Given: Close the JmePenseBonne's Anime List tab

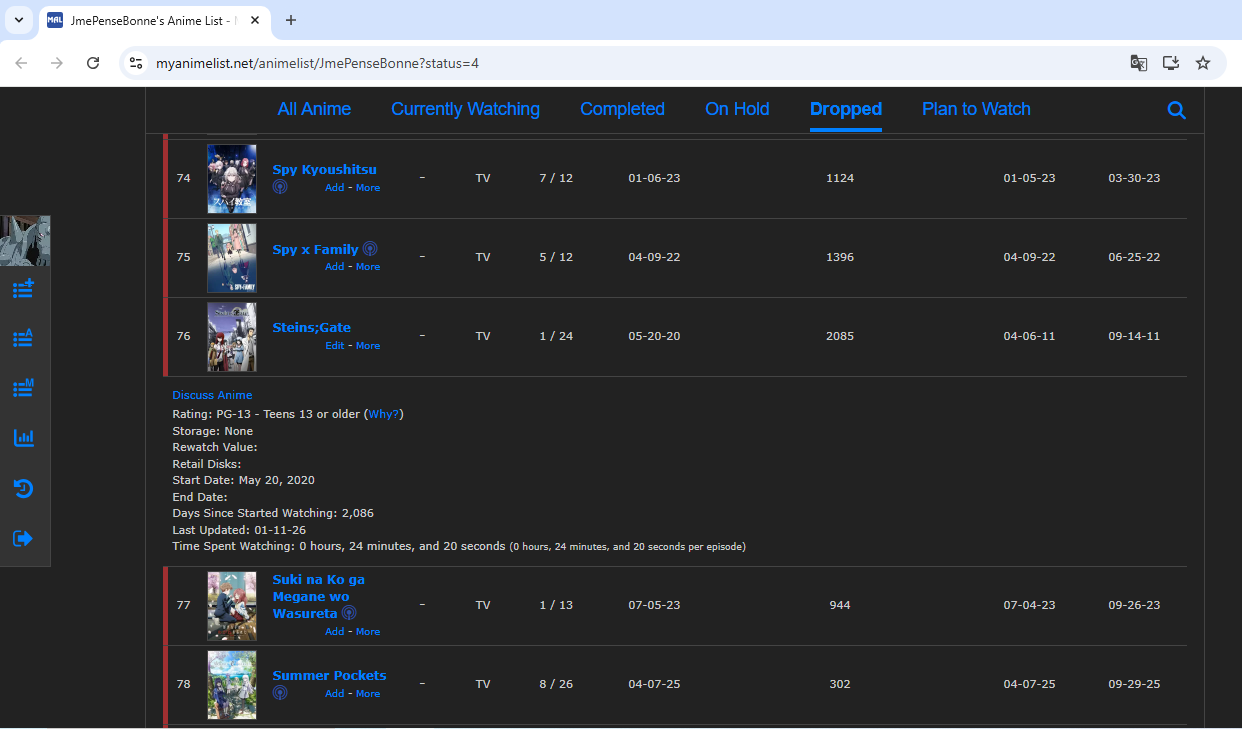Looking at the screenshot, I should [x=256, y=20].
